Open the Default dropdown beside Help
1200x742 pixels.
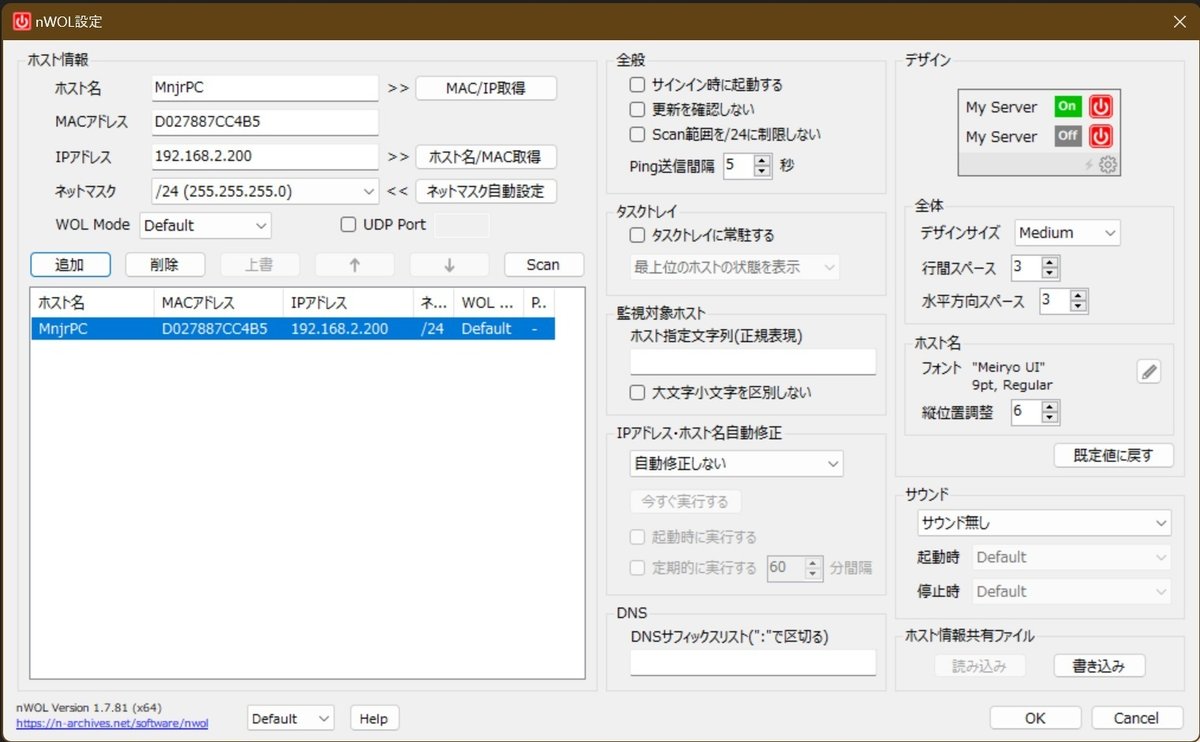pyautogui.click(x=291, y=718)
